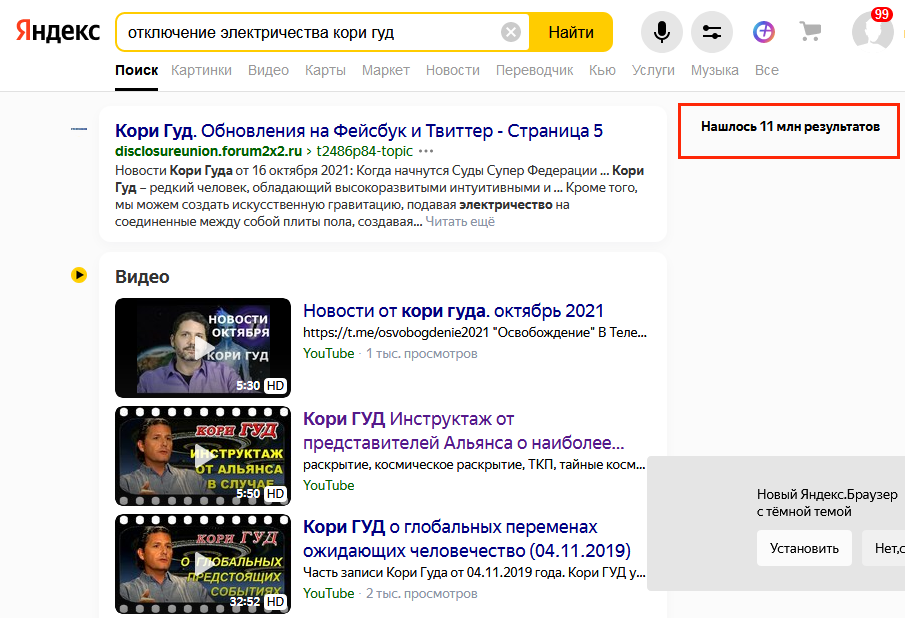Open the YouTube source of the Инструктаж video

328,485
